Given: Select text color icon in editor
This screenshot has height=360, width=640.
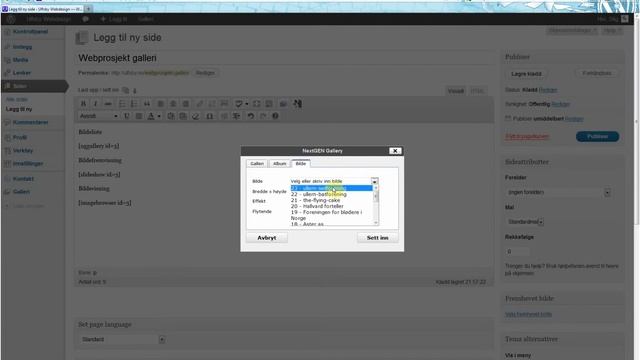Looking at the screenshot, I should [151, 116].
